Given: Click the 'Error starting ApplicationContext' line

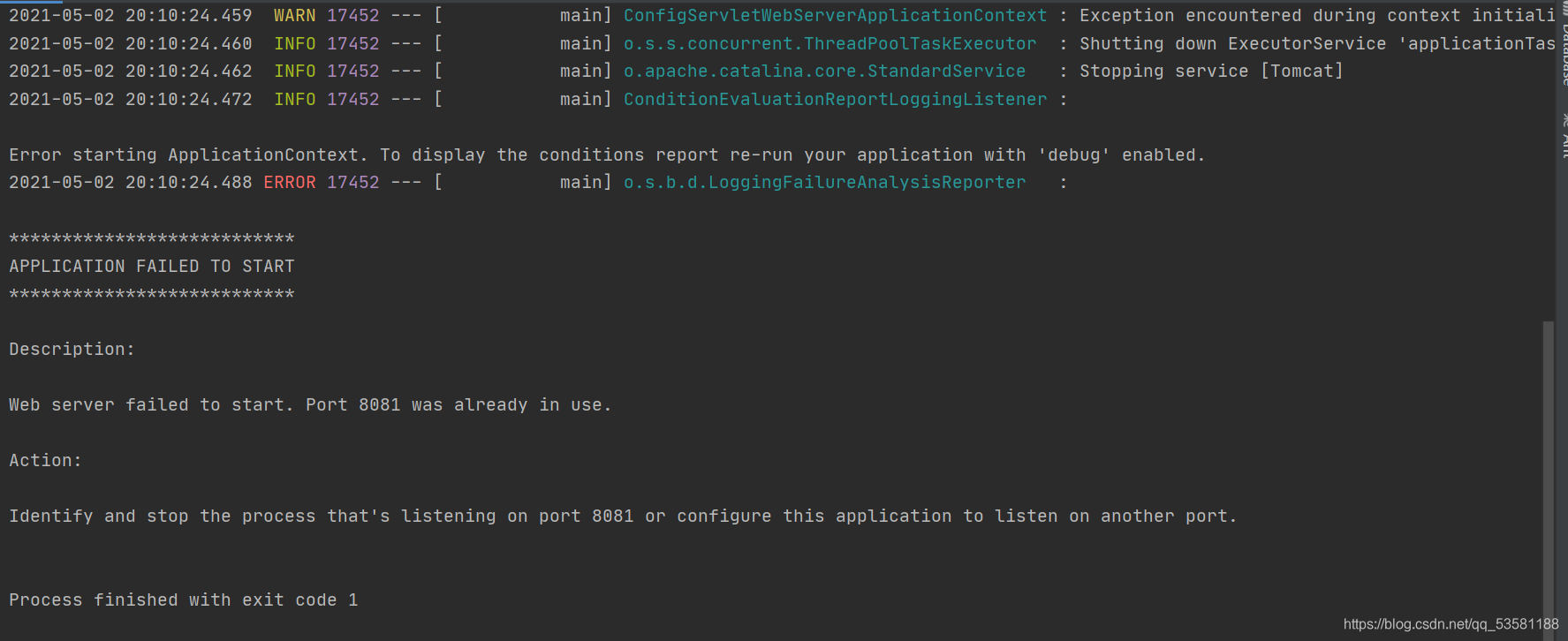Looking at the screenshot, I should [x=607, y=155].
